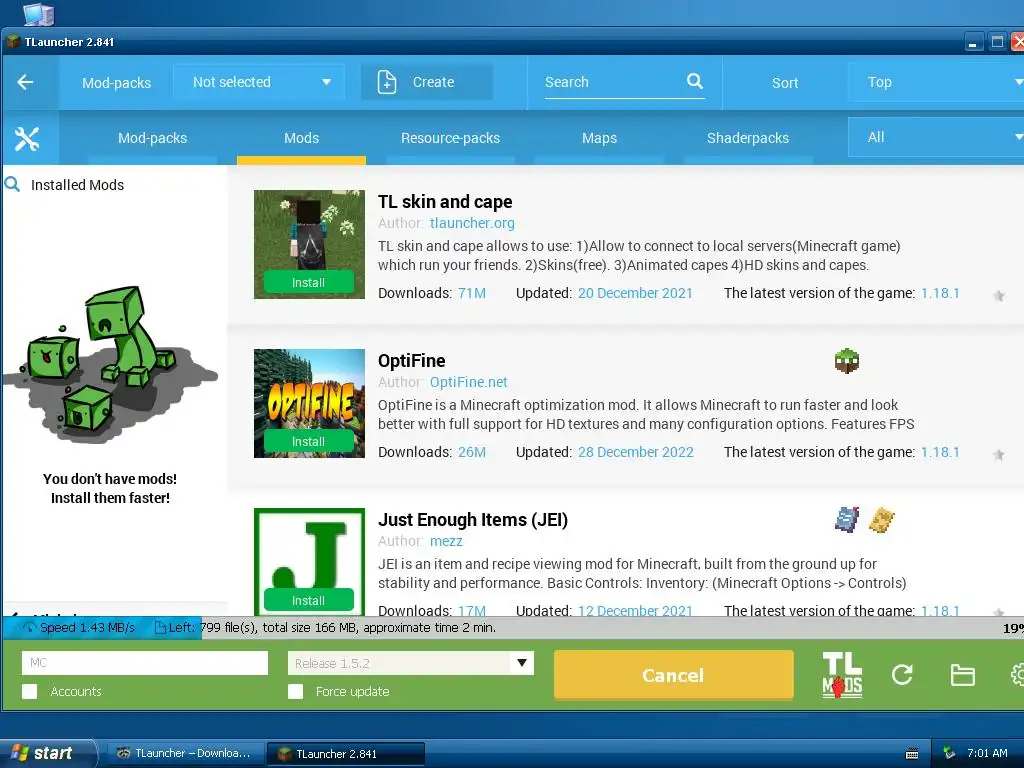This screenshot has height=768, width=1024.
Task: Open the OptiFine mod title
Action: [411, 360]
